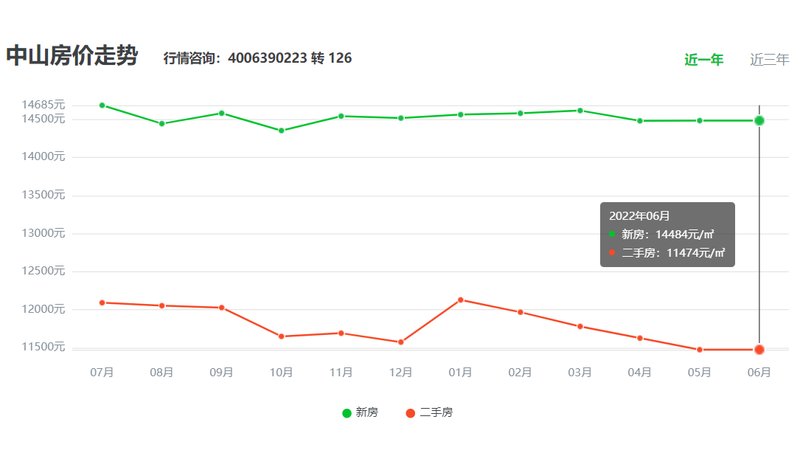Click the 二手房 data point for 12月
The image size is (800, 453).
[401, 342]
